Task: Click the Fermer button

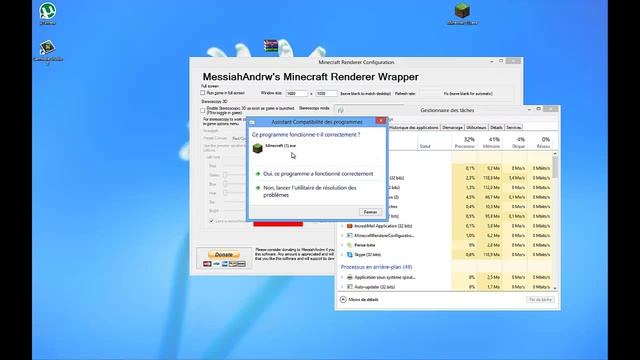Action: (x=370, y=212)
